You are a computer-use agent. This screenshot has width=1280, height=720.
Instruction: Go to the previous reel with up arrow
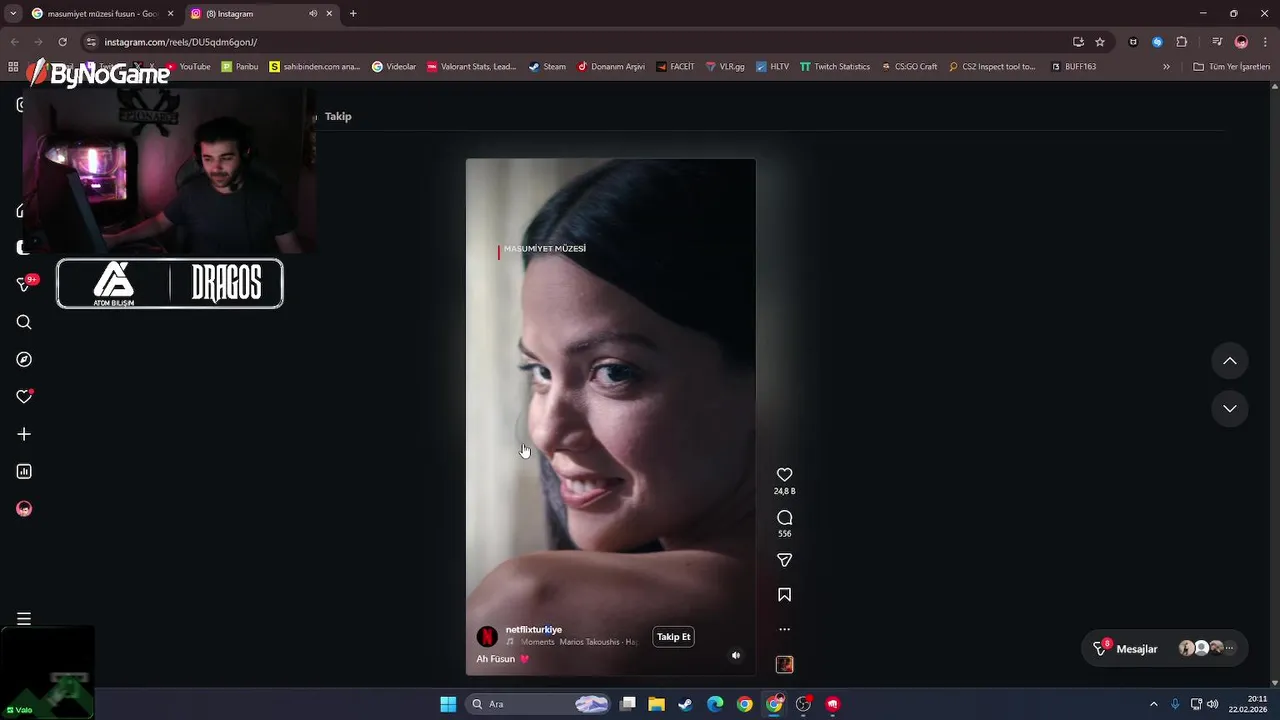(x=1230, y=361)
